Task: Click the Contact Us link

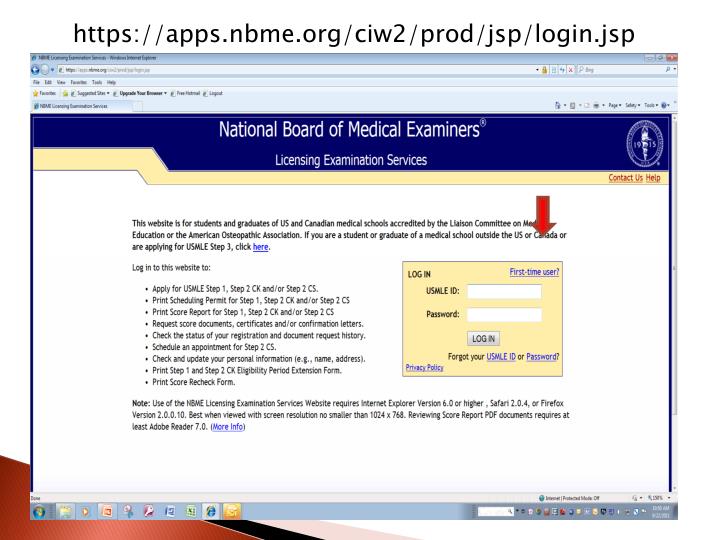Action: pos(625,178)
